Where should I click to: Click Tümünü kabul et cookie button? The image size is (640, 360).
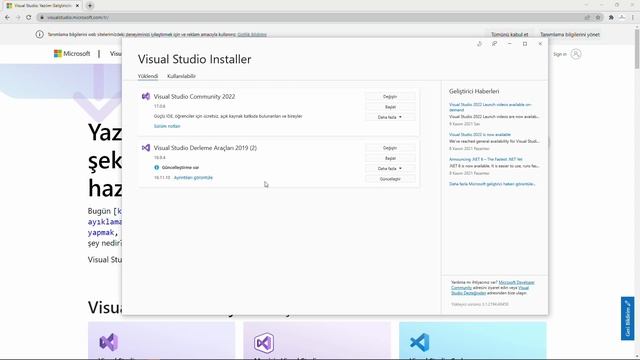510,35
